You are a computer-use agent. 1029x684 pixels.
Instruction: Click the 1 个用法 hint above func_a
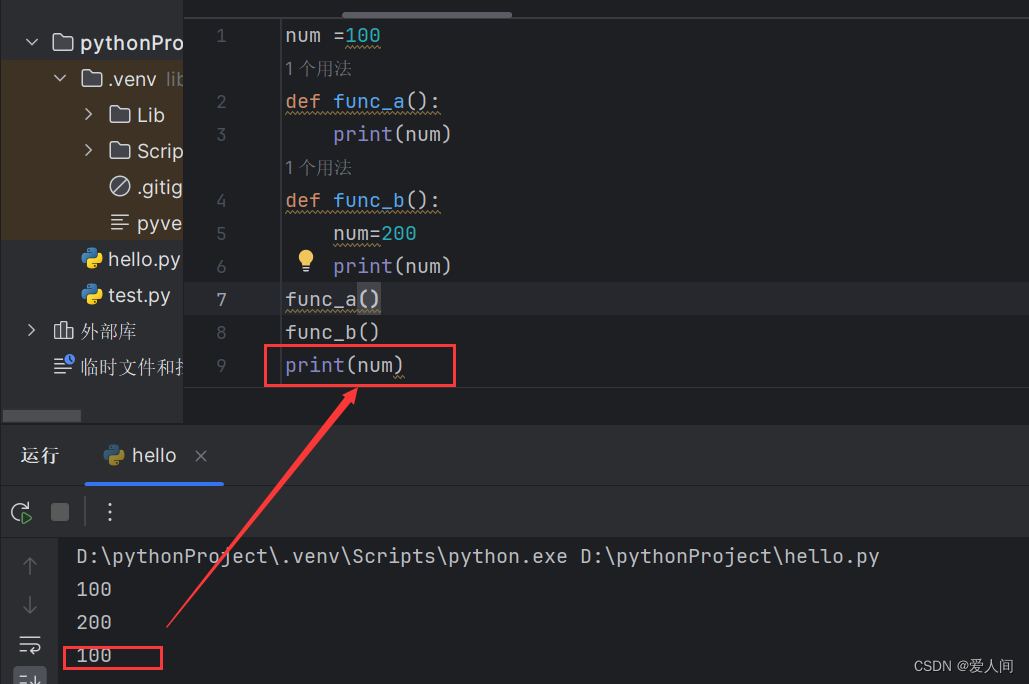(x=318, y=69)
